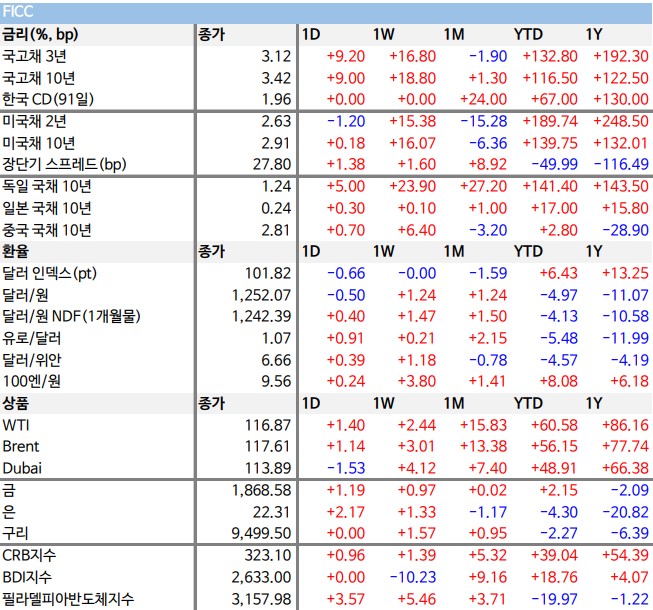Screen dimensions: 653x610
Task: Click 1M header in 상품 section
Action: tap(454, 403)
